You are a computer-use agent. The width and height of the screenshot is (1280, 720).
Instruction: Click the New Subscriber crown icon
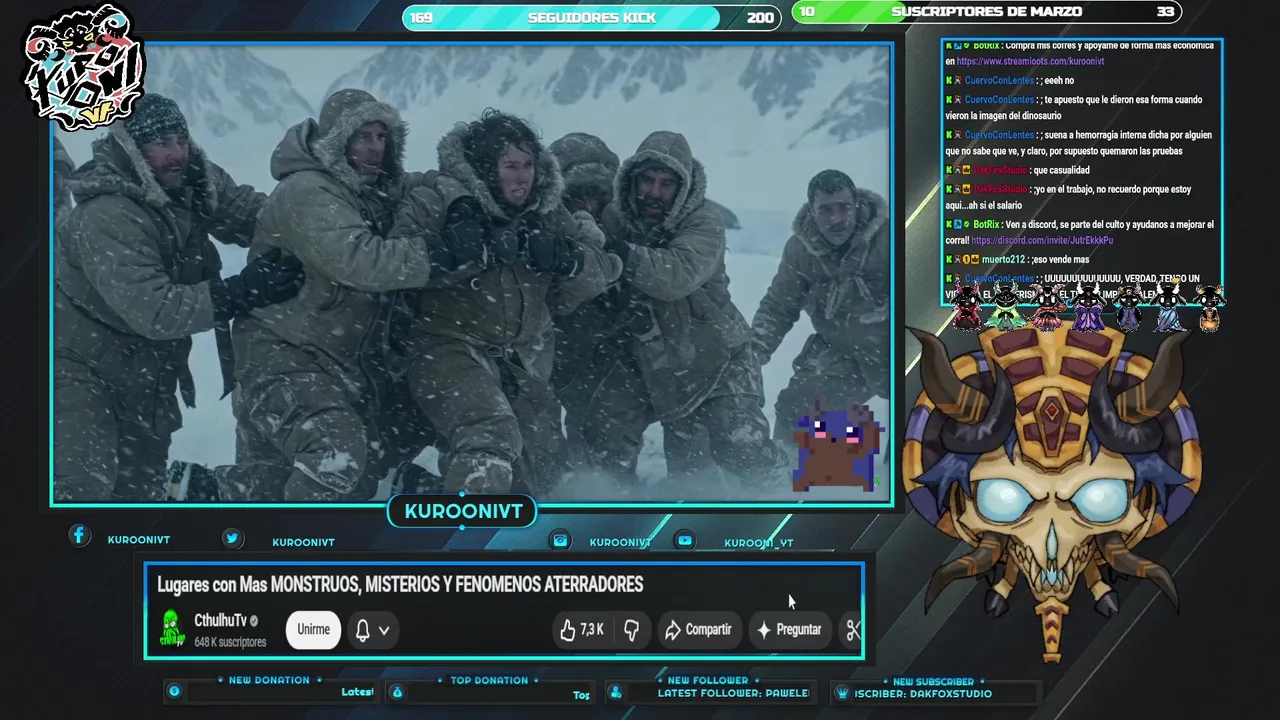point(842,693)
